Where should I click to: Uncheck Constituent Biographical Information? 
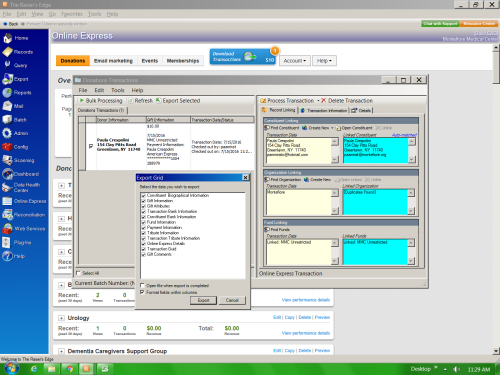[x=144, y=196]
